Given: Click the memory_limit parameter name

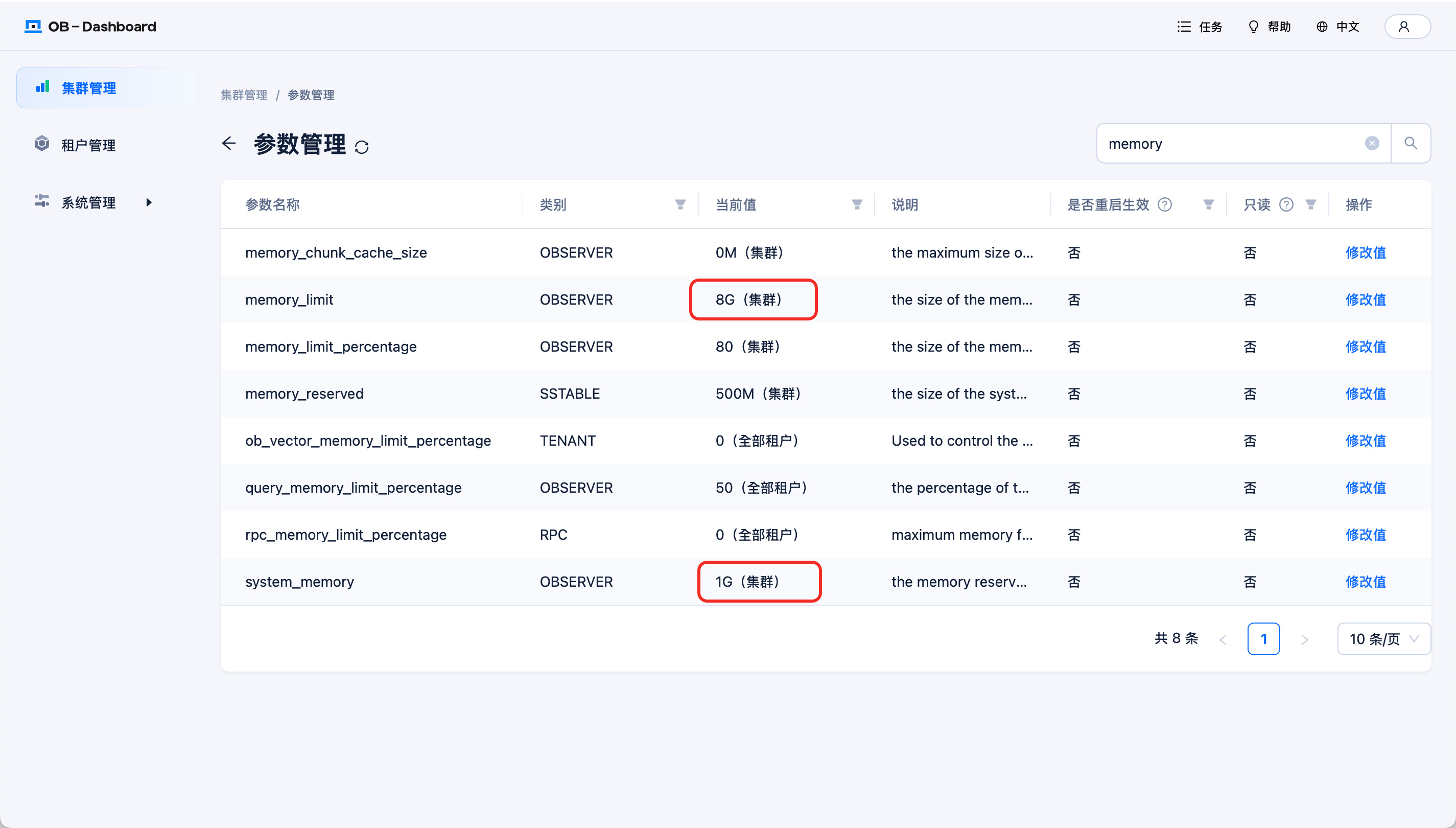Looking at the screenshot, I should [289, 300].
